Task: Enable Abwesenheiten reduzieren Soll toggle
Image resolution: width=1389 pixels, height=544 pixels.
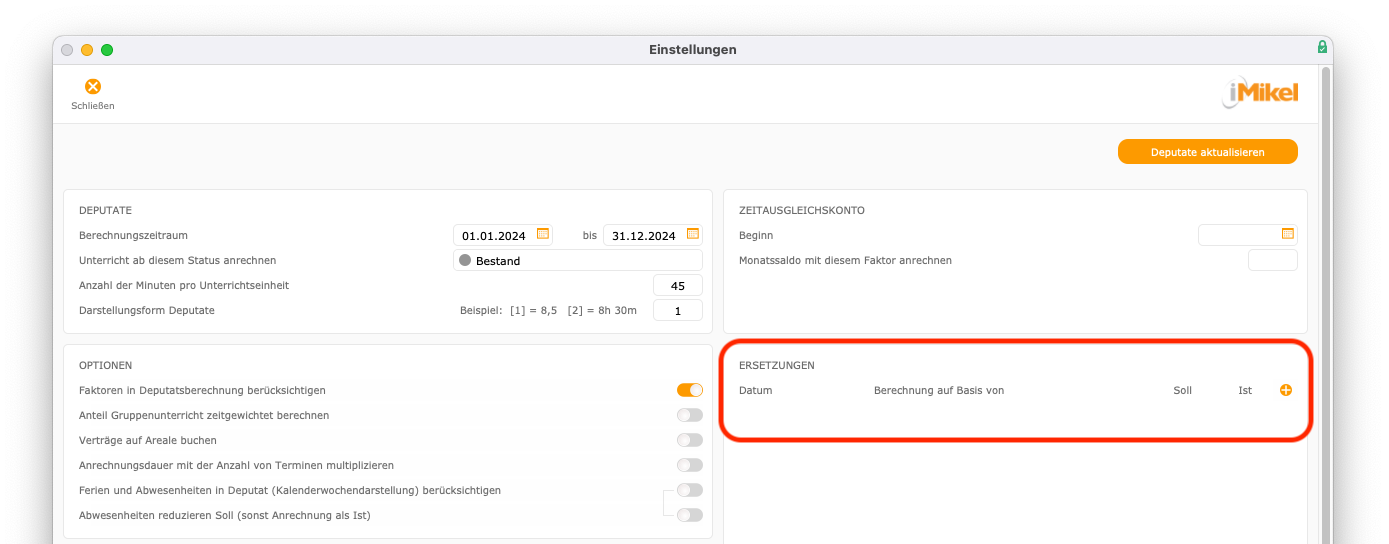Action: (690, 515)
